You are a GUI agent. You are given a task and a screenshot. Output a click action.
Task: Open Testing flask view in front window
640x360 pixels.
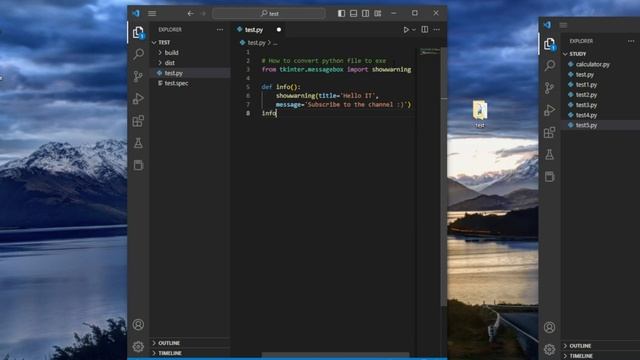click(138, 143)
